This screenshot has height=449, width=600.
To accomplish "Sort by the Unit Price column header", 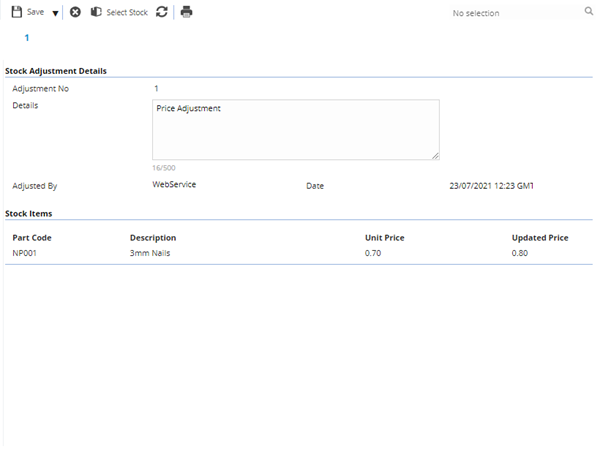I will (x=385, y=238).
